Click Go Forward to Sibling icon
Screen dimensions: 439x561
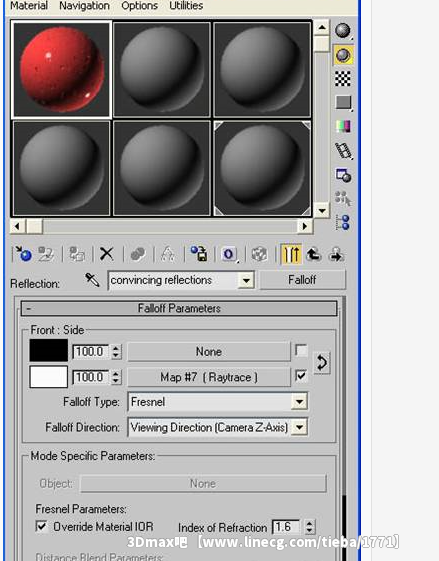(x=336, y=254)
